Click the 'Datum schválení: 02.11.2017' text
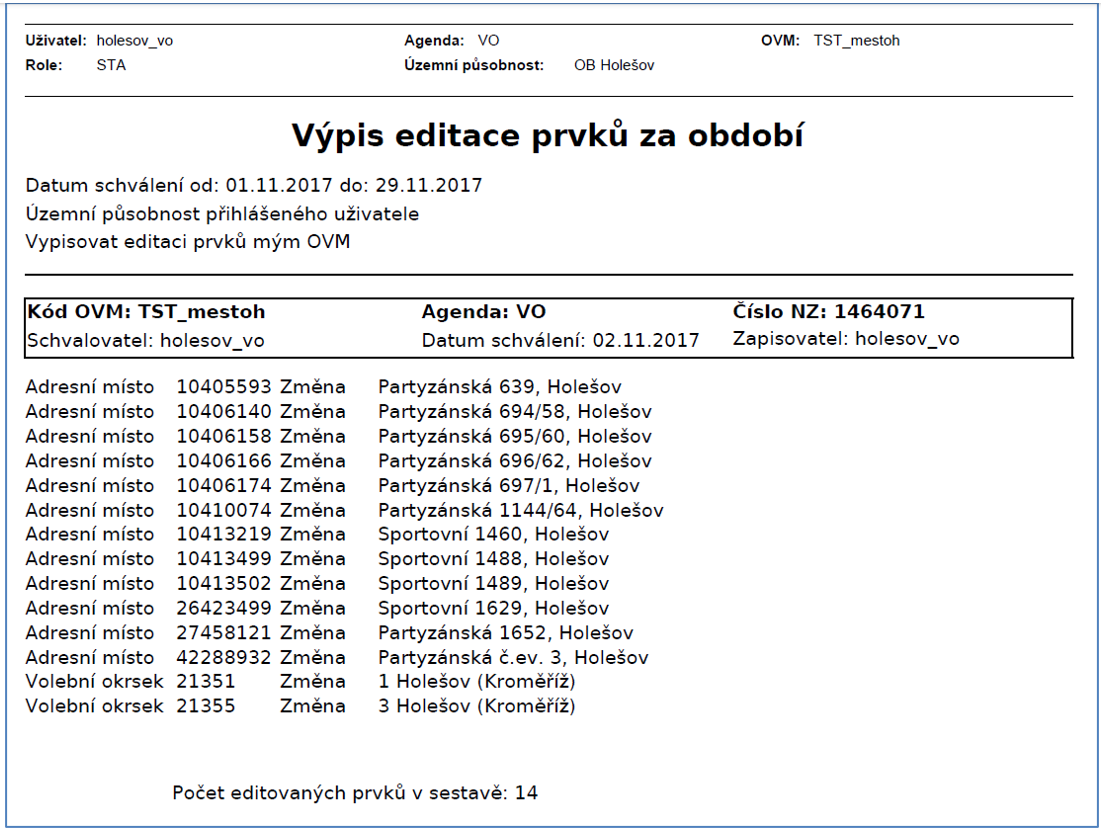This screenshot has width=1101, height=831. 560,340
